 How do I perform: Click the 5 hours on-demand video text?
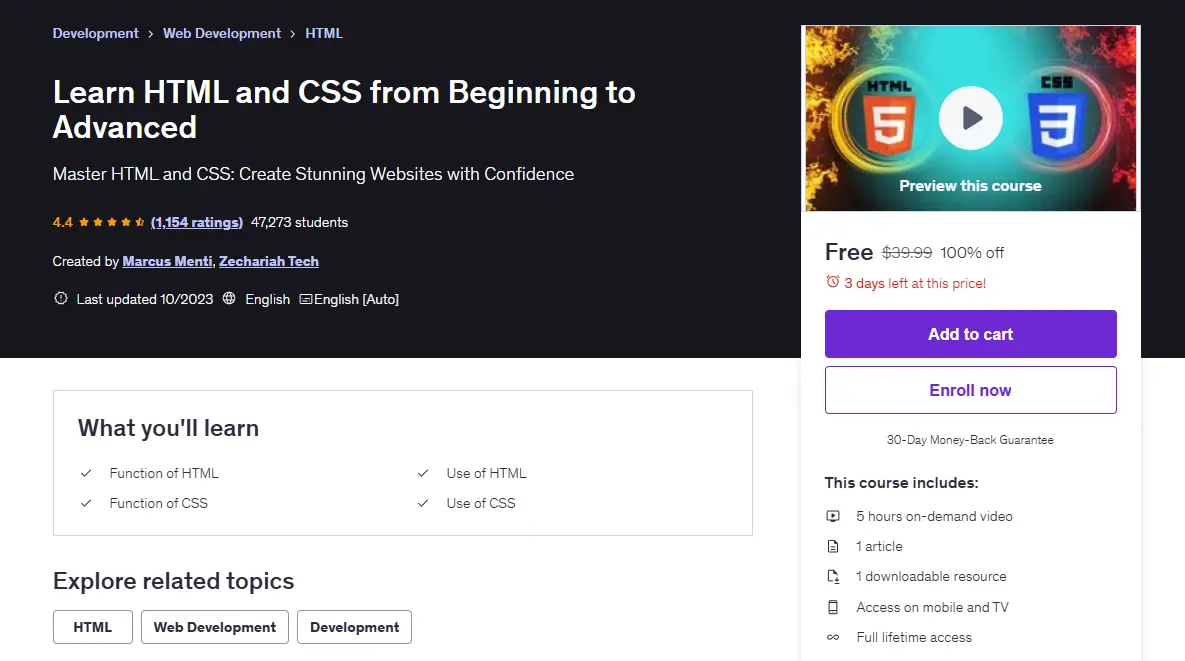[934, 516]
